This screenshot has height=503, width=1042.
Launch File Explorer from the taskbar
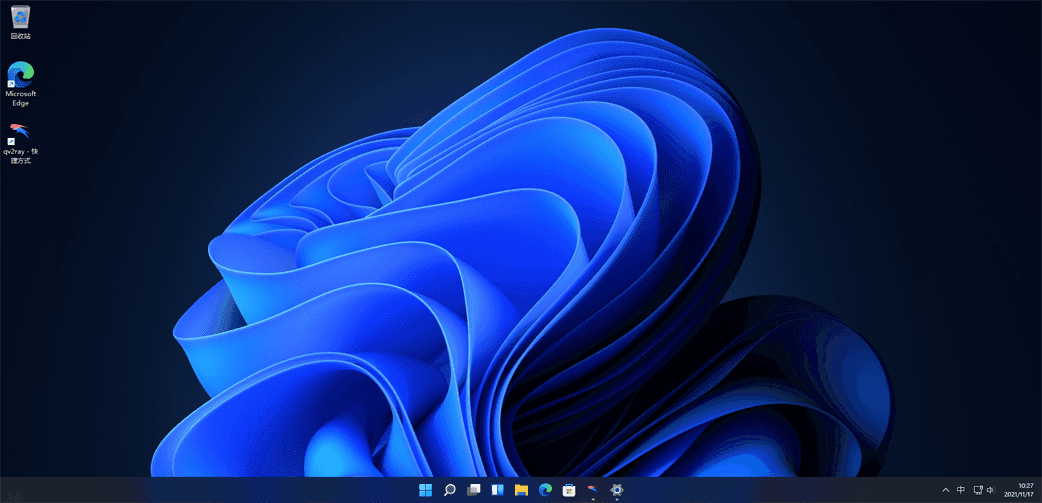click(521, 490)
